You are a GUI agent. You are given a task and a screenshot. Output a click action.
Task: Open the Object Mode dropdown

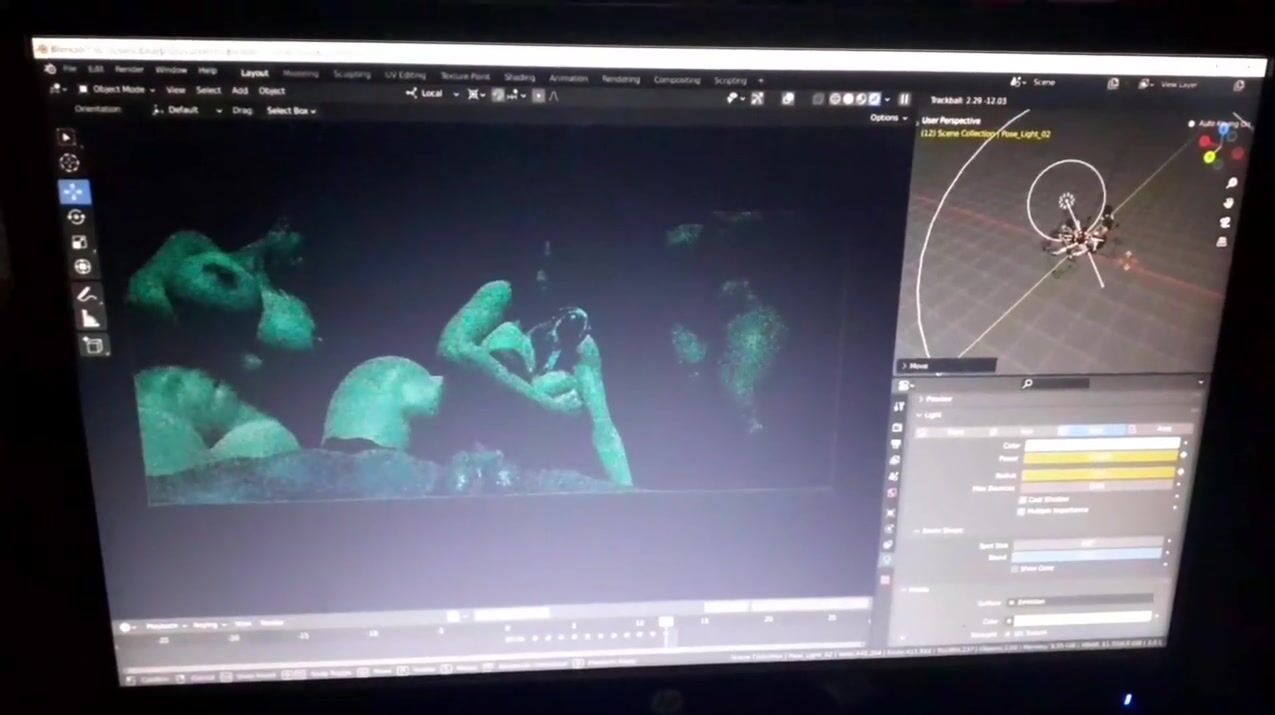pos(117,89)
